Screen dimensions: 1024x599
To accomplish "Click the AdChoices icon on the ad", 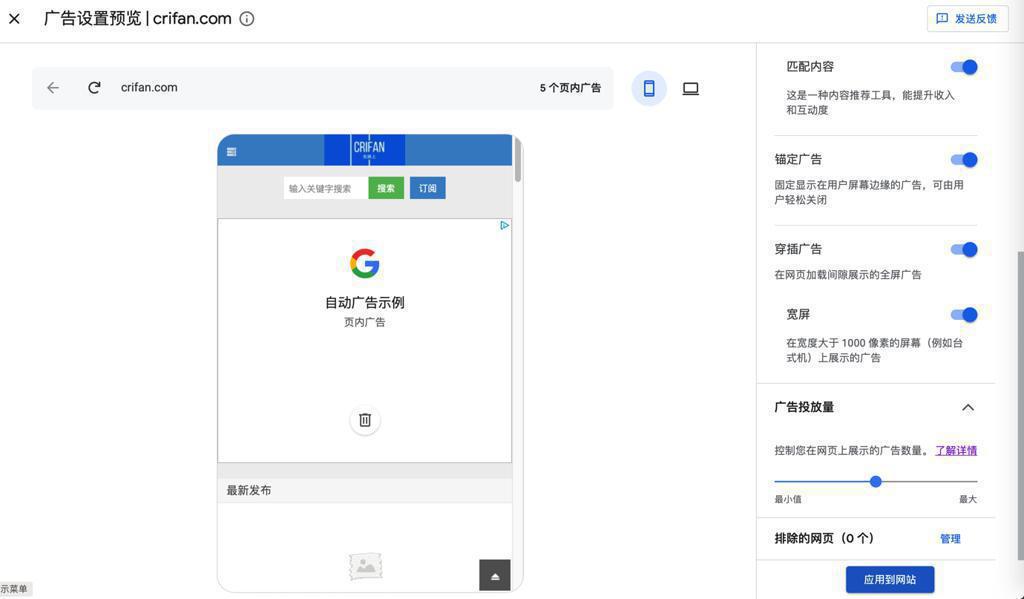I will click(x=504, y=225).
